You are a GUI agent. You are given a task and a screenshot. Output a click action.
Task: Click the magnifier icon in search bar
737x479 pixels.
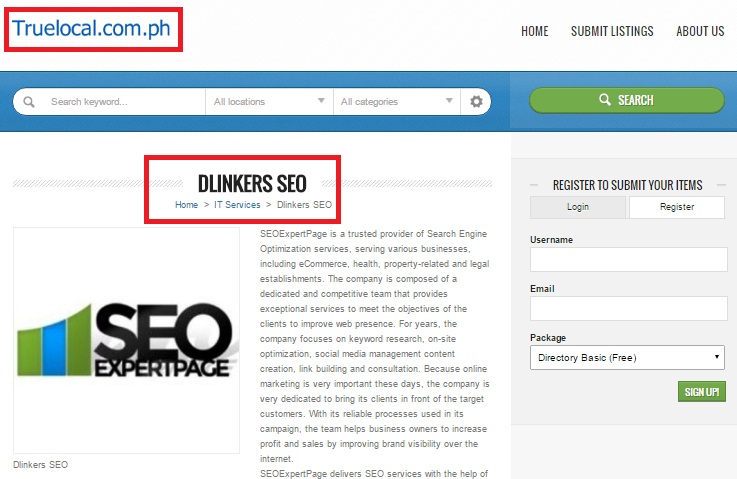[x=29, y=101]
